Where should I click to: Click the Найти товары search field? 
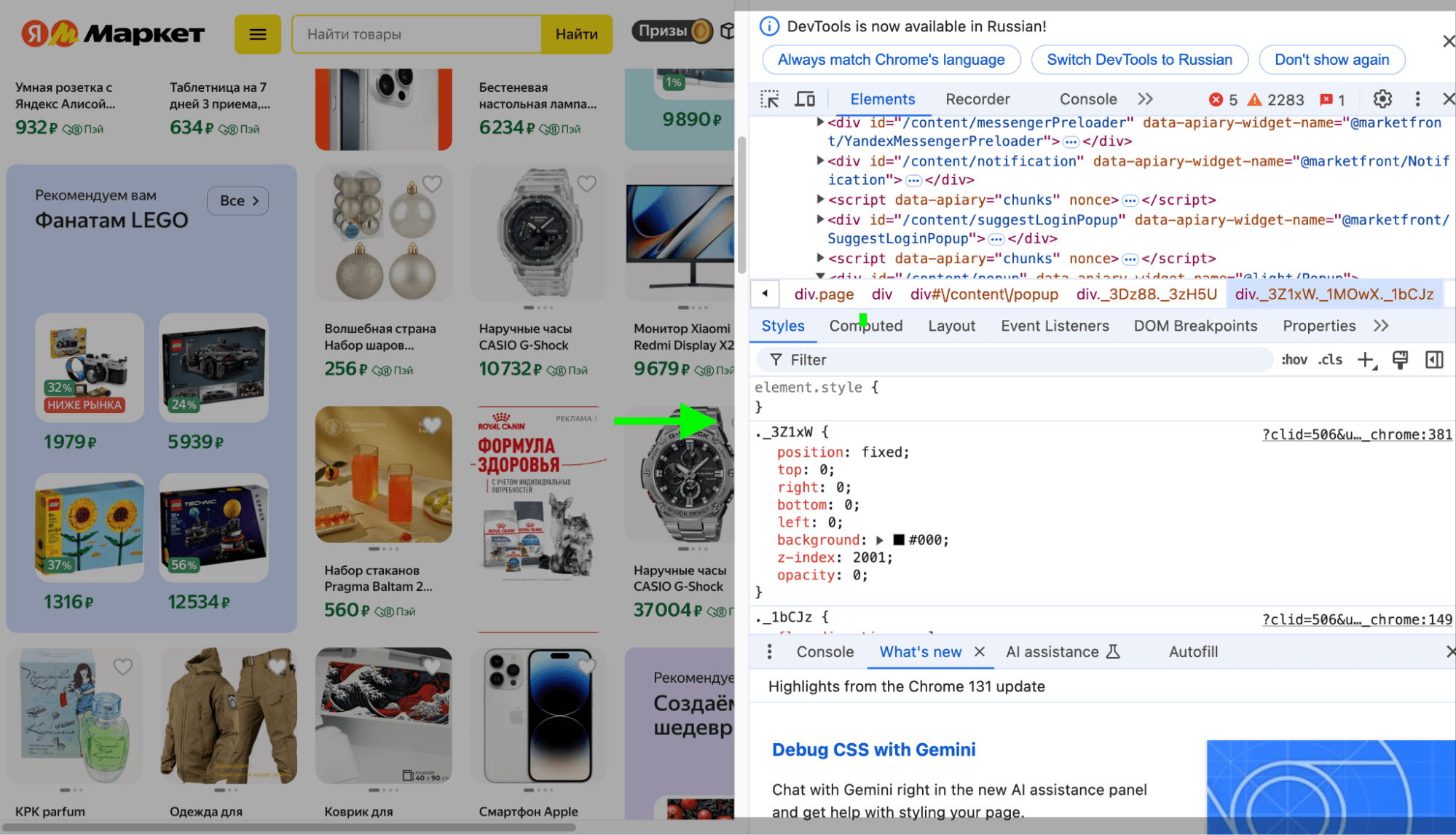(x=417, y=34)
